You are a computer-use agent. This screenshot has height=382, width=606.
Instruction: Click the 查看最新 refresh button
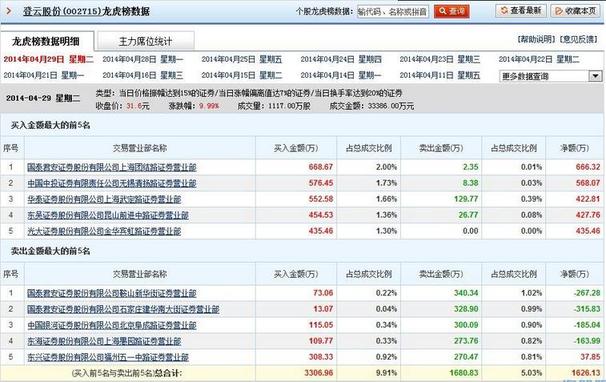tap(521, 11)
